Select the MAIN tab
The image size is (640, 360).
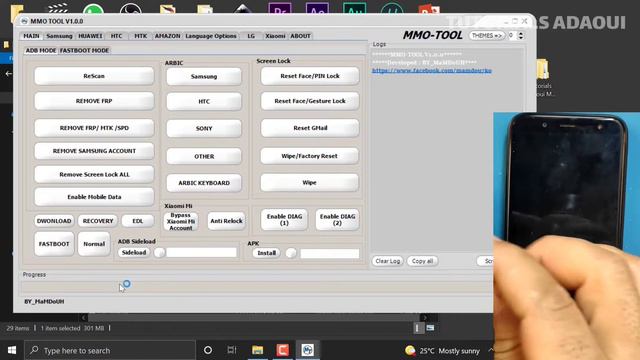pyautogui.click(x=31, y=36)
